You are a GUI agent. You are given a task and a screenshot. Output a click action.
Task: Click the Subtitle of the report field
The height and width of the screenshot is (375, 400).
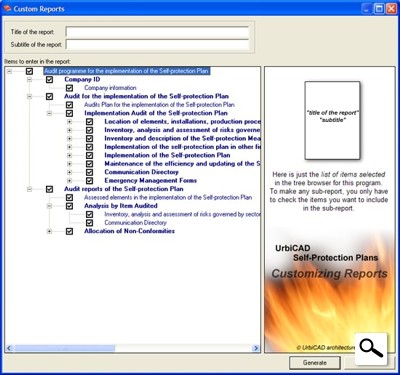click(157, 45)
